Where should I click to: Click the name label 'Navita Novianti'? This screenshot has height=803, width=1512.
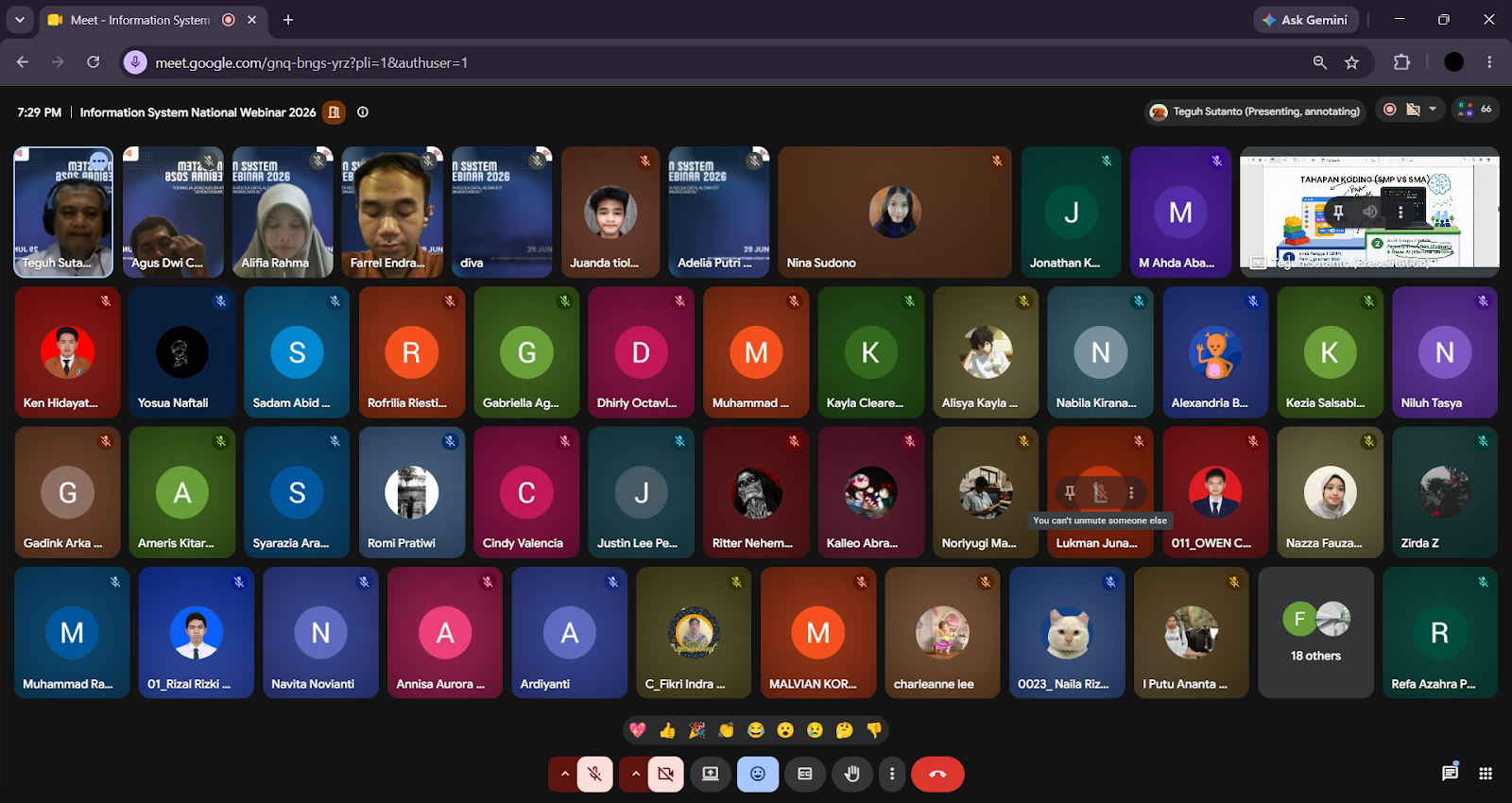[x=313, y=684]
